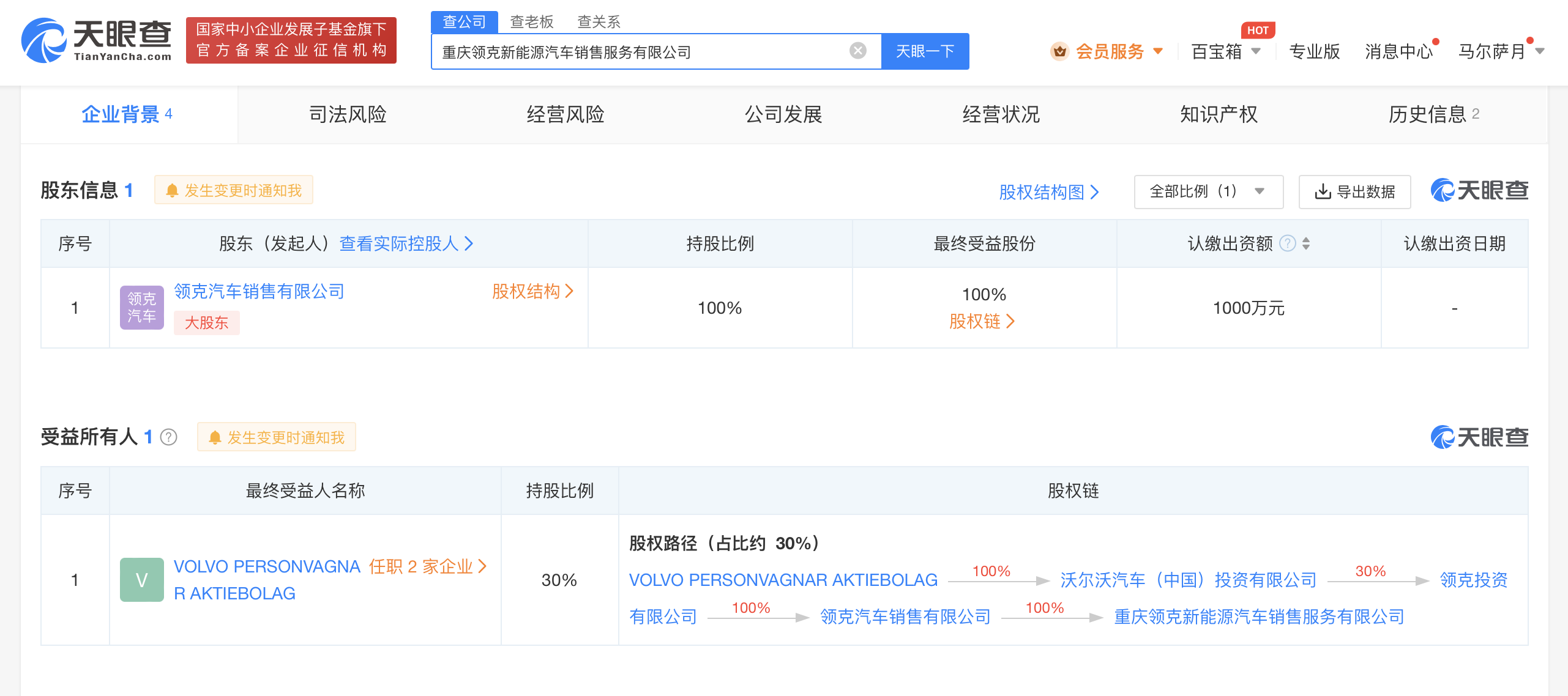
Task: Enable change notification for 股东信息
Action: (x=234, y=190)
